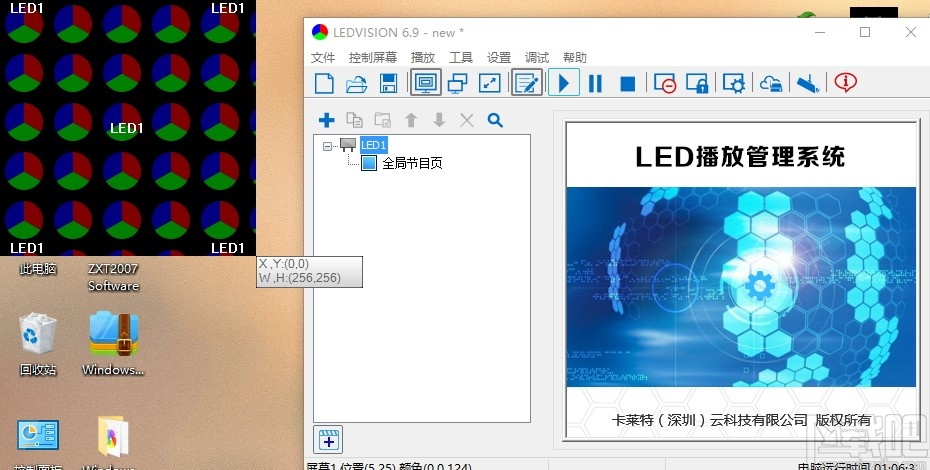The image size is (930, 470).
Task: Open the 工具 menu
Action: click(461, 58)
